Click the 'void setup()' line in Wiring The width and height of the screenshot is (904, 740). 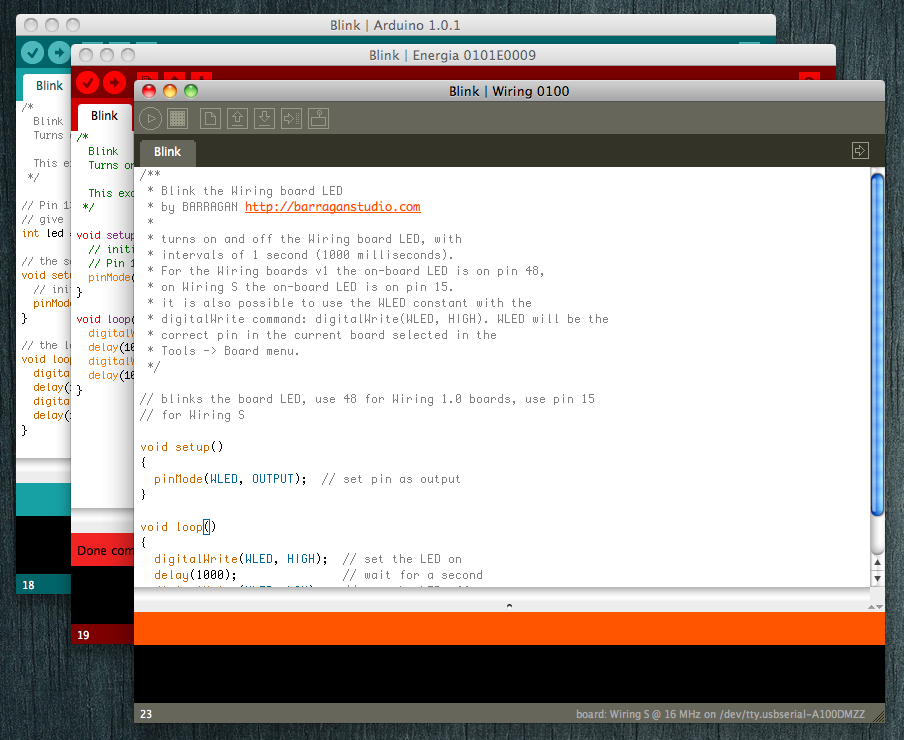182,447
